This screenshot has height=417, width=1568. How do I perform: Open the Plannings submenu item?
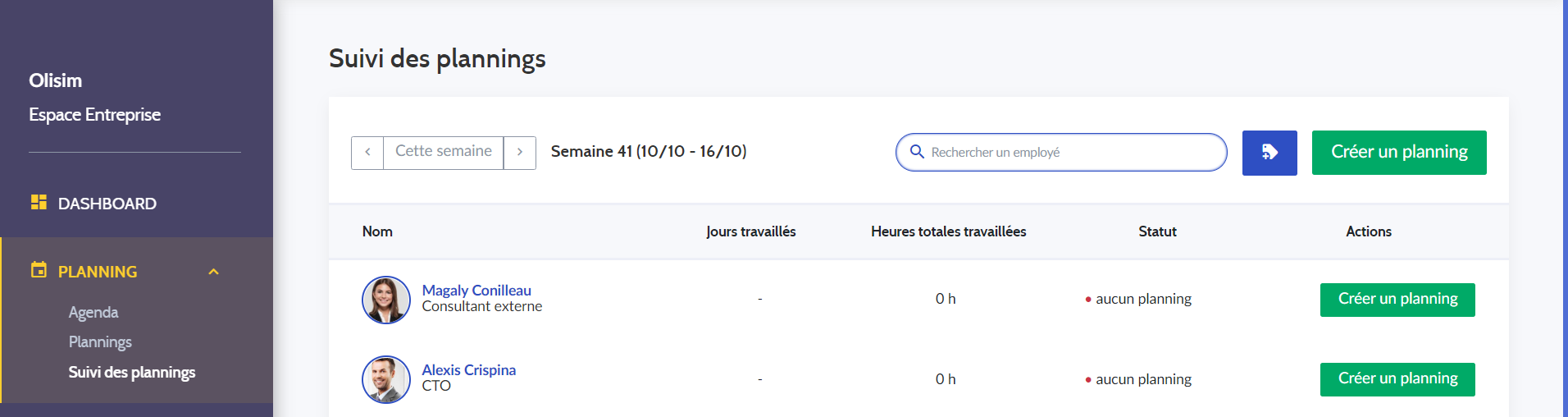tap(100, 341)
